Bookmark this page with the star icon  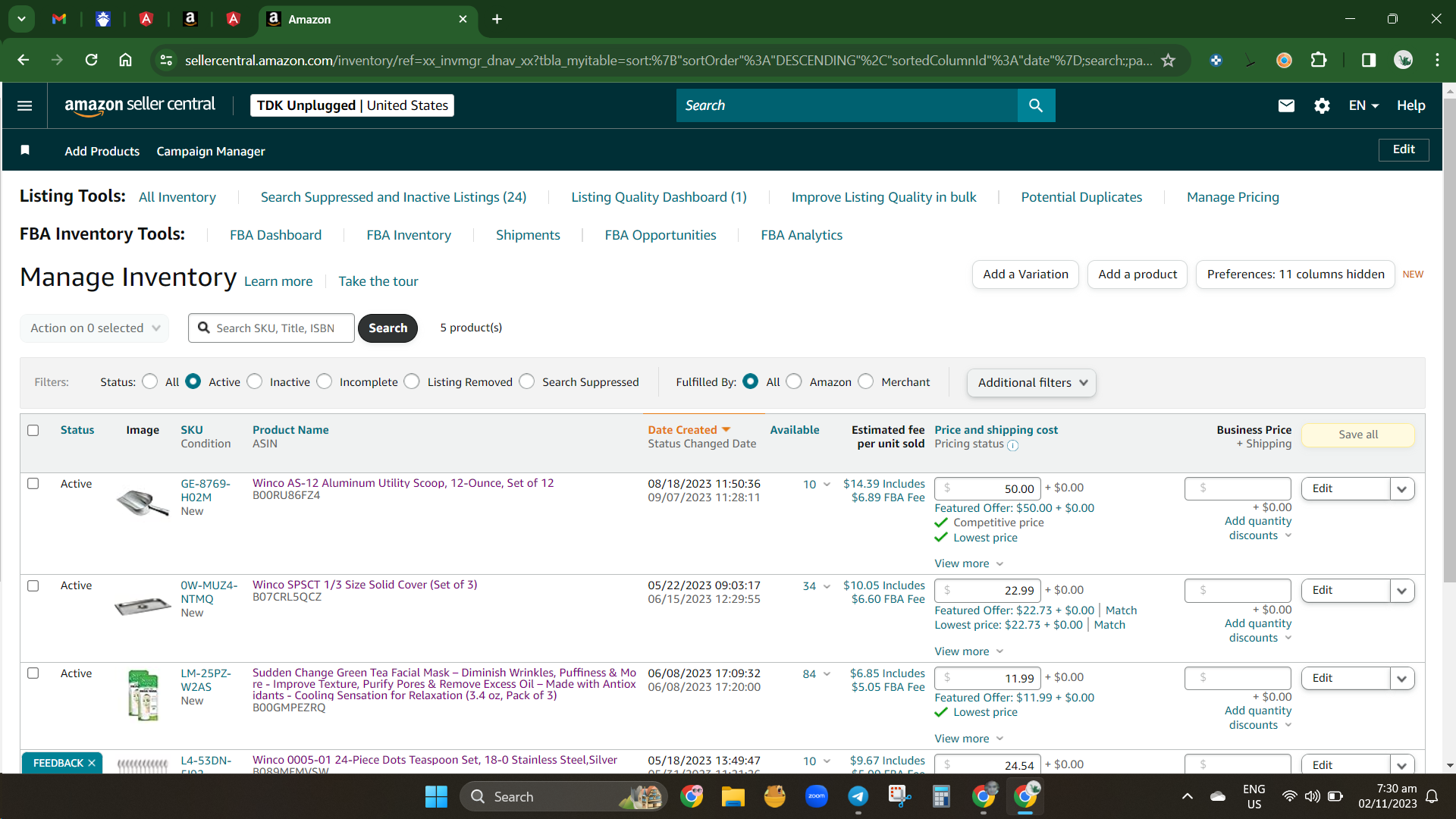[1169, 60]
